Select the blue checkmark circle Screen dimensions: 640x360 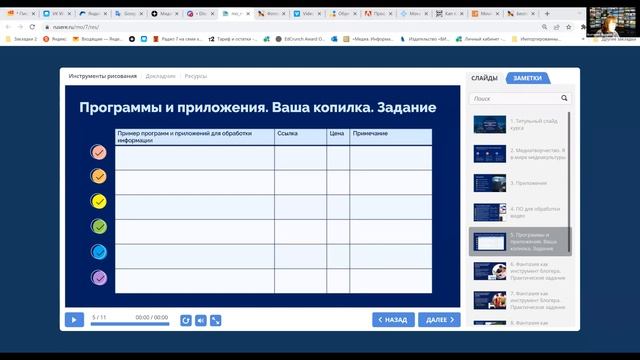(98, 252)
